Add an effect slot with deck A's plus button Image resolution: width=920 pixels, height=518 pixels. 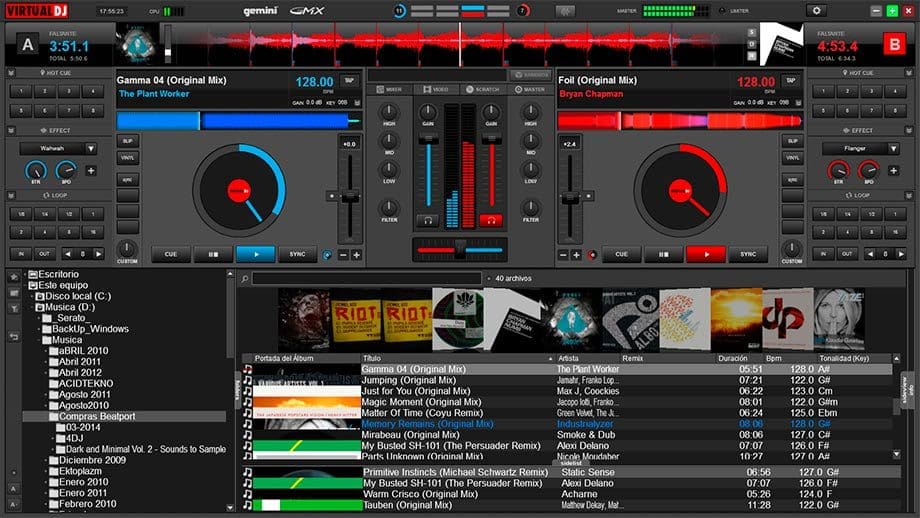pos(91,171)
